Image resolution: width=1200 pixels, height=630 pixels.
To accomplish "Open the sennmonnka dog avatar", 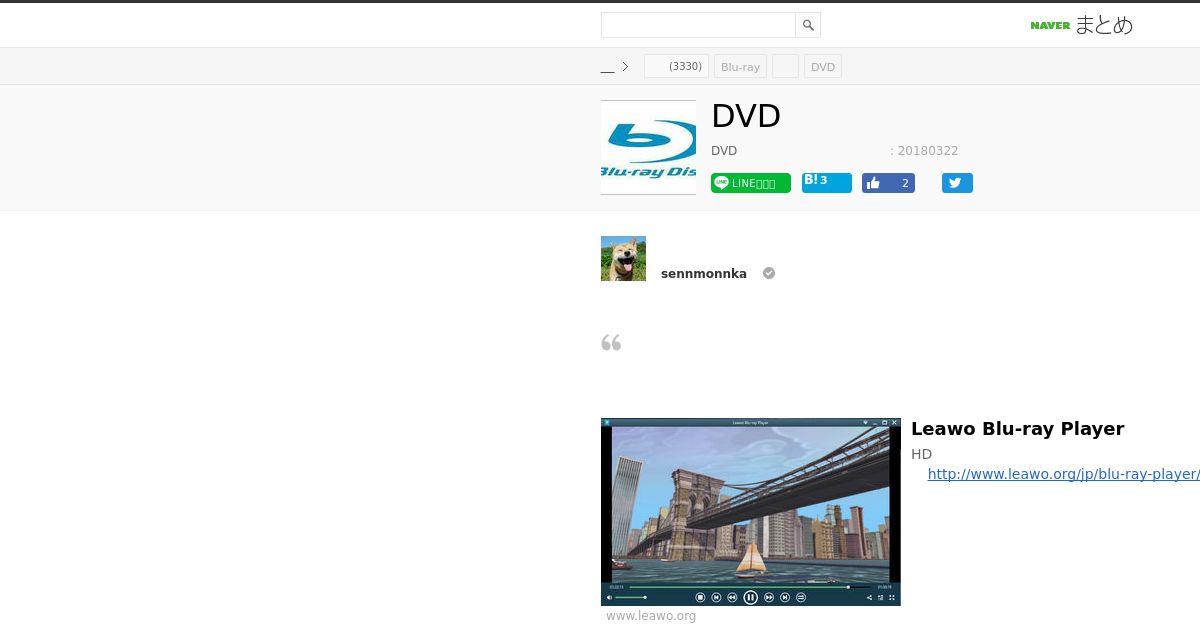I will [x=623, y=258].
